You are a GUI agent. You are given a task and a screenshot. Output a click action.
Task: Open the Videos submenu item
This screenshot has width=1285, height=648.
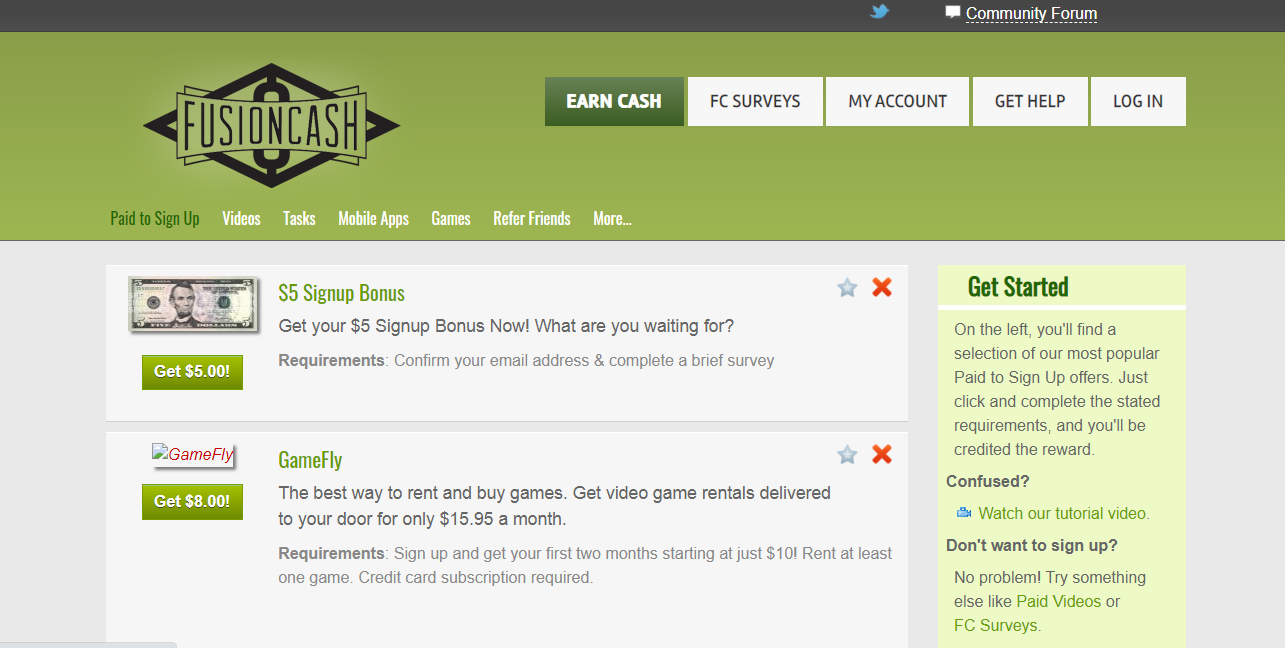[241, 218]
